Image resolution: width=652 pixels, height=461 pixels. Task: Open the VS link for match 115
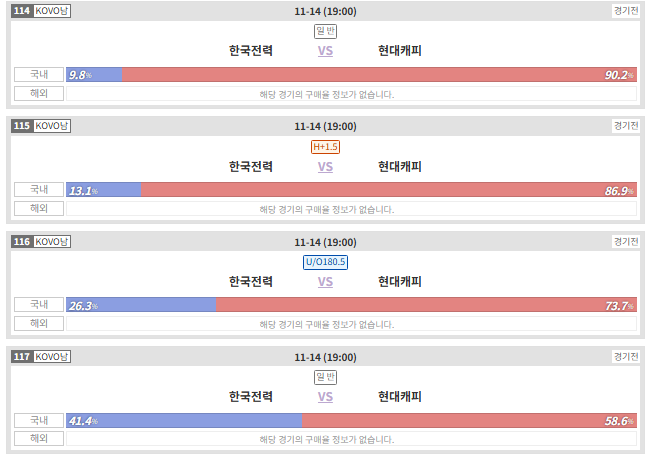325,167
